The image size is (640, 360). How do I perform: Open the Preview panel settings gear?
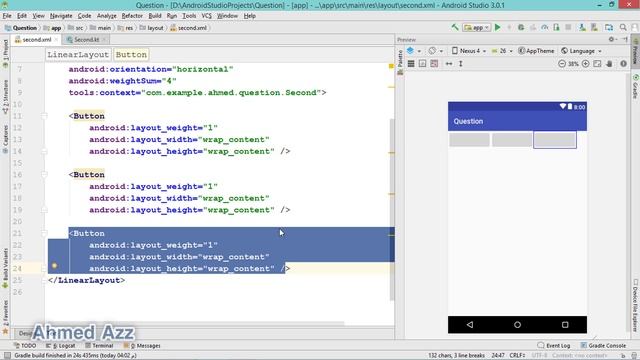(x=611, y=39)
